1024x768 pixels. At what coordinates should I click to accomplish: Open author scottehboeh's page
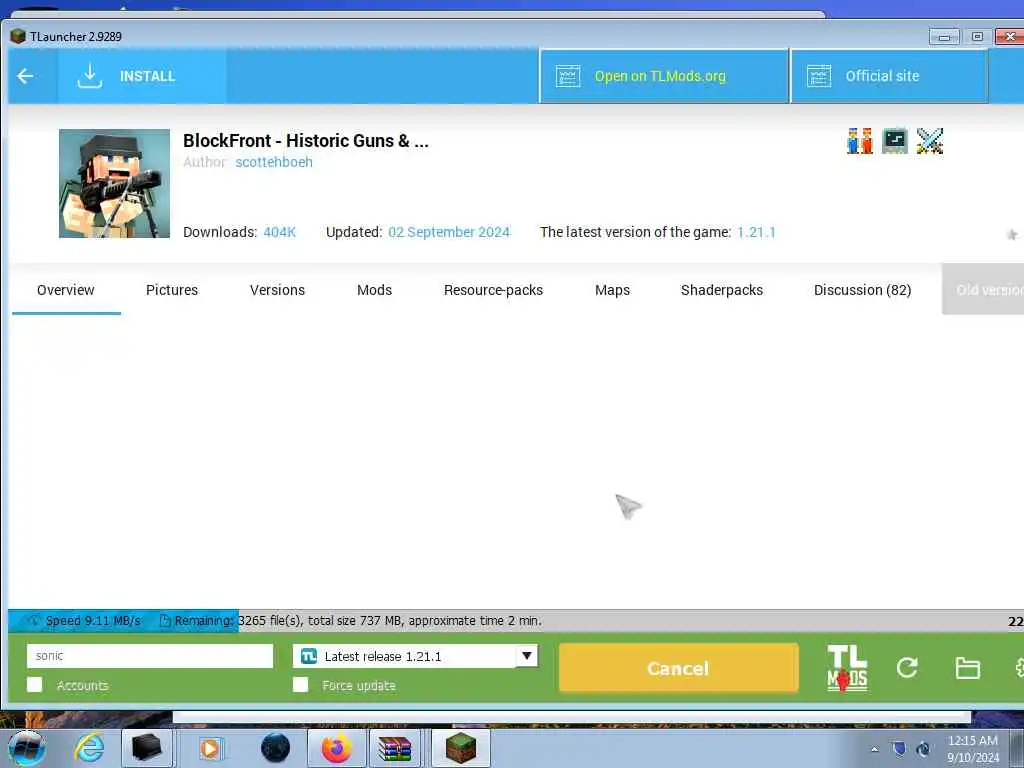[x=274, y=162]
